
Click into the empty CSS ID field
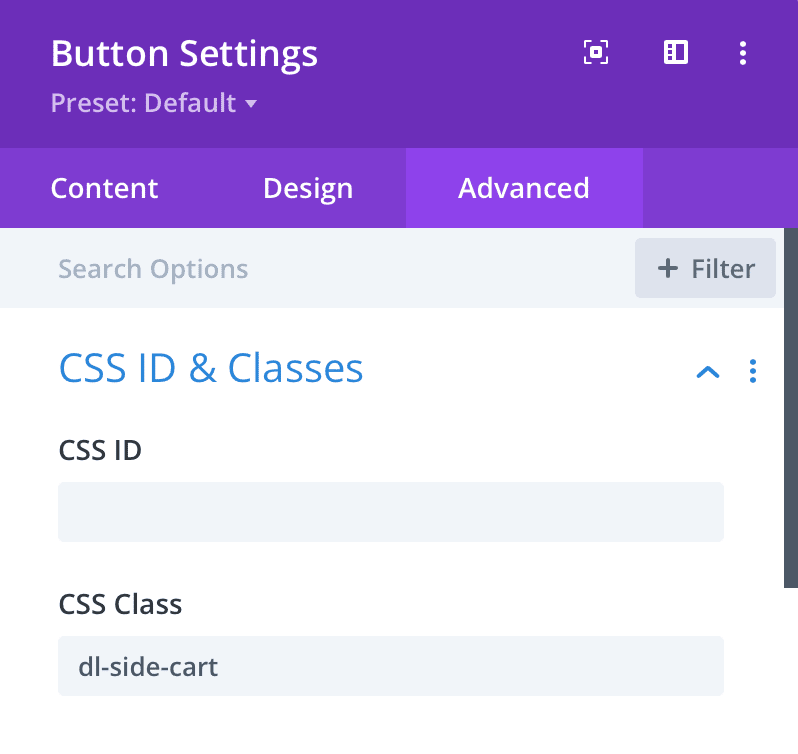[391, 512]
